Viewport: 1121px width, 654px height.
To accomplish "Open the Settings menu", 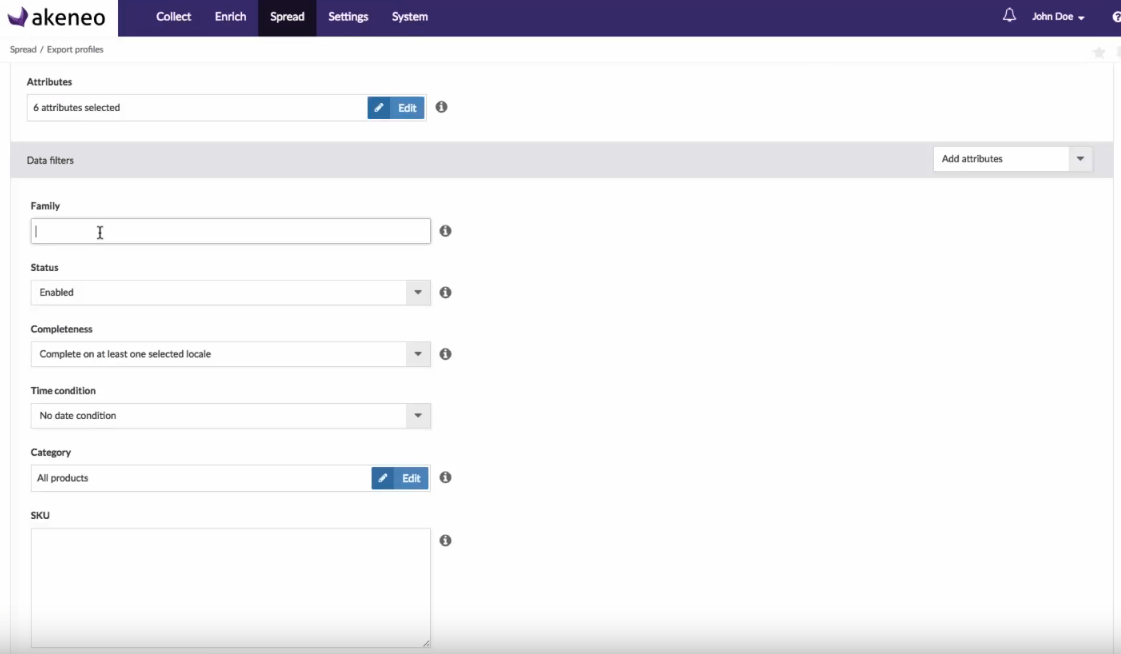I will pos(348,16).
